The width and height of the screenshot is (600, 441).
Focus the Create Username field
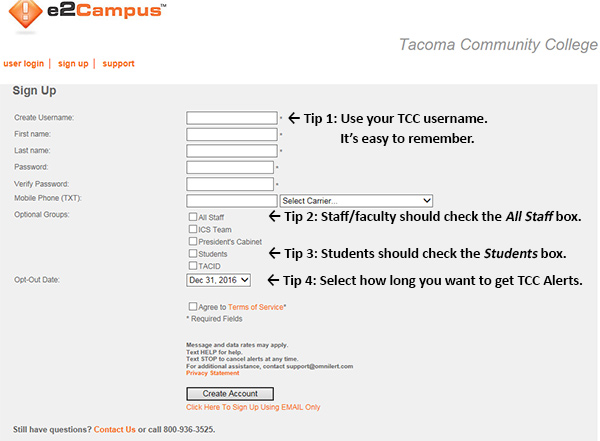pyautogui.click(x=232, y=118)
